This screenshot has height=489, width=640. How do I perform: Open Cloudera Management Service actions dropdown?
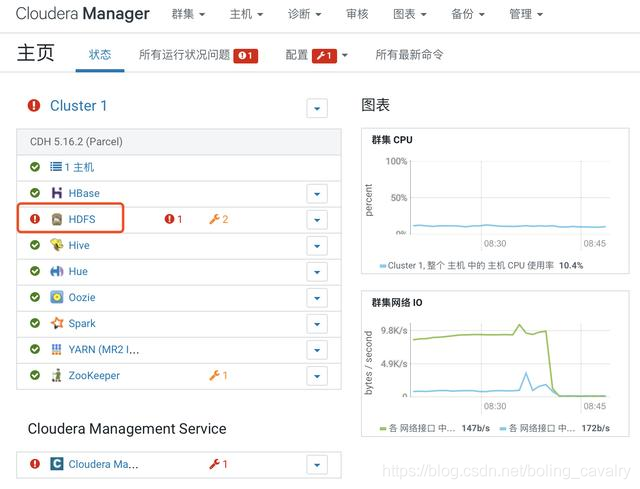pos(317,465)
